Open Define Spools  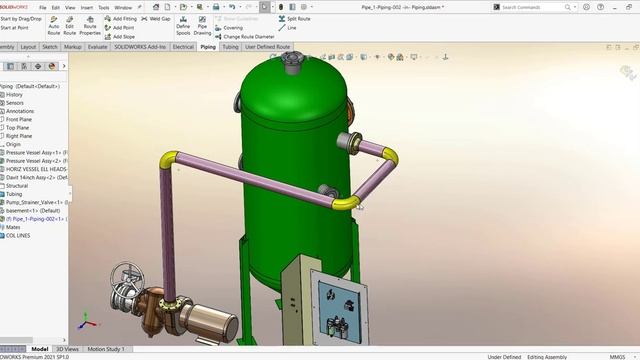pyautogui.click(x=183, y=25)
